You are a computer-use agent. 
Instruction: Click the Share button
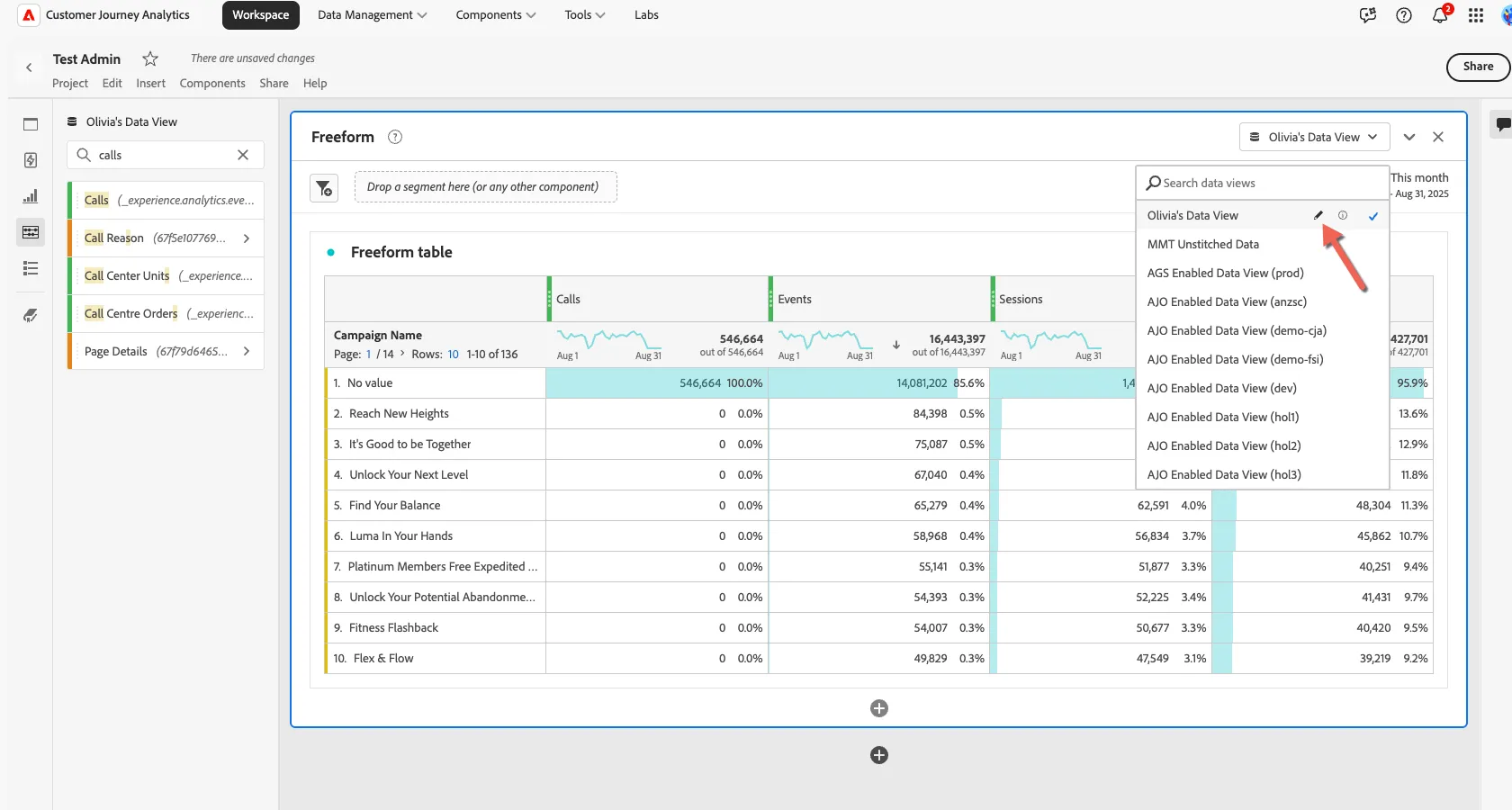[1478, 67]
